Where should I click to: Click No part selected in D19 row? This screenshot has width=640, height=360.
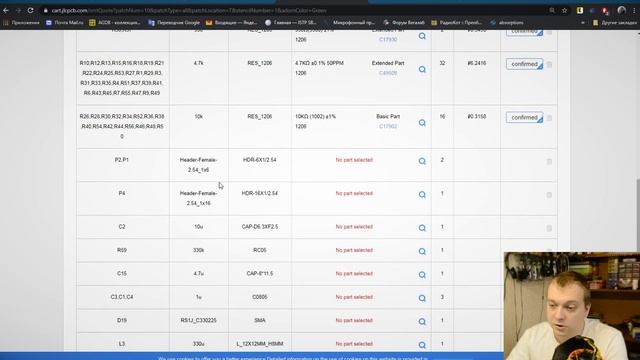point(354,320)
